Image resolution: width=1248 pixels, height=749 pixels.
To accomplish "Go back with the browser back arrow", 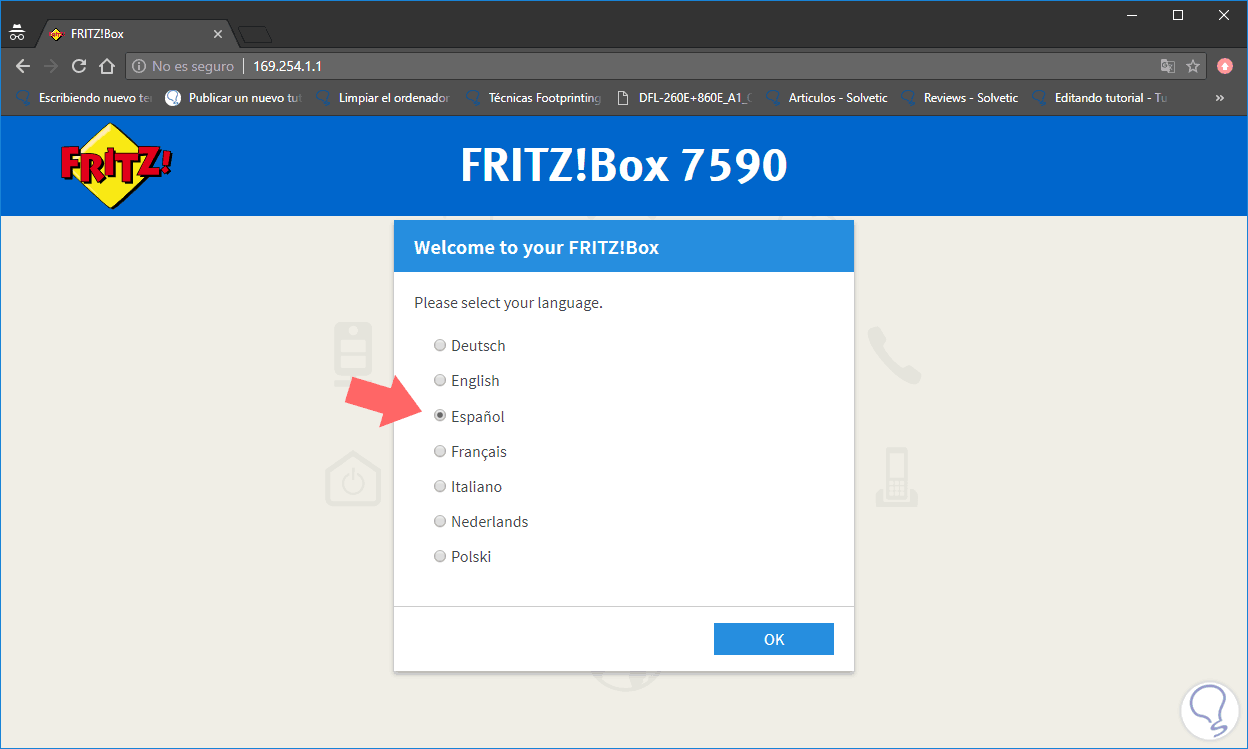I will (x=23, y=66).
